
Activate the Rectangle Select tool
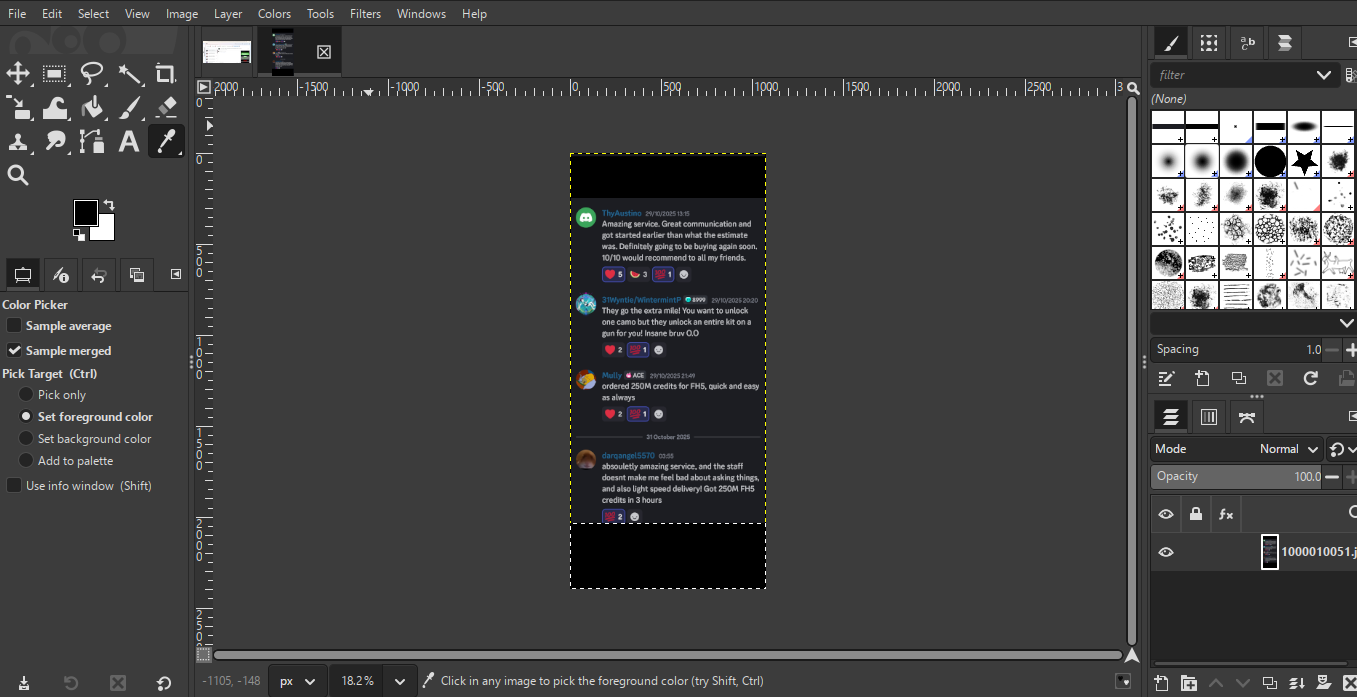[54, 73]
